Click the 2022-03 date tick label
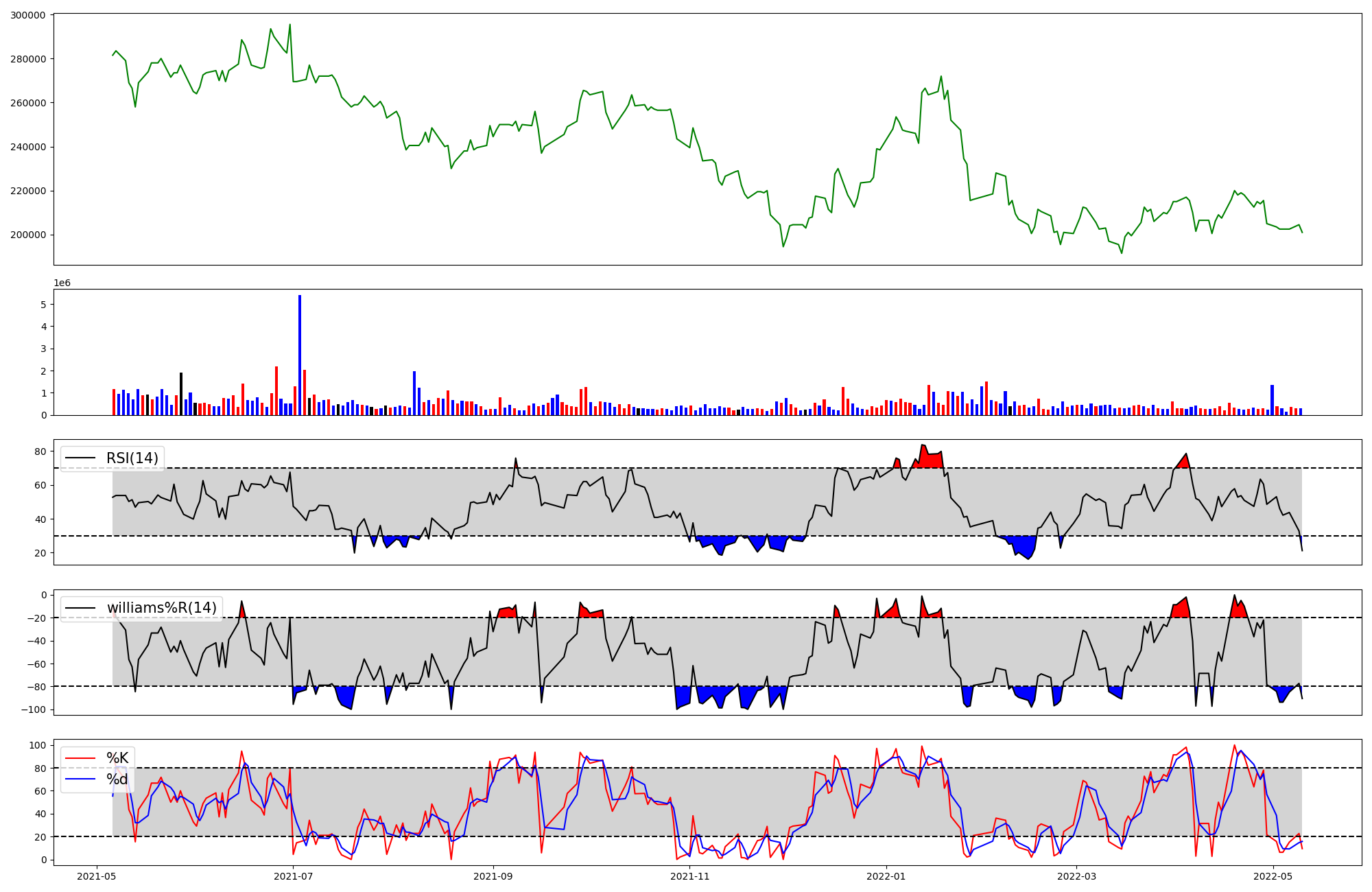 pos(1076,876)
